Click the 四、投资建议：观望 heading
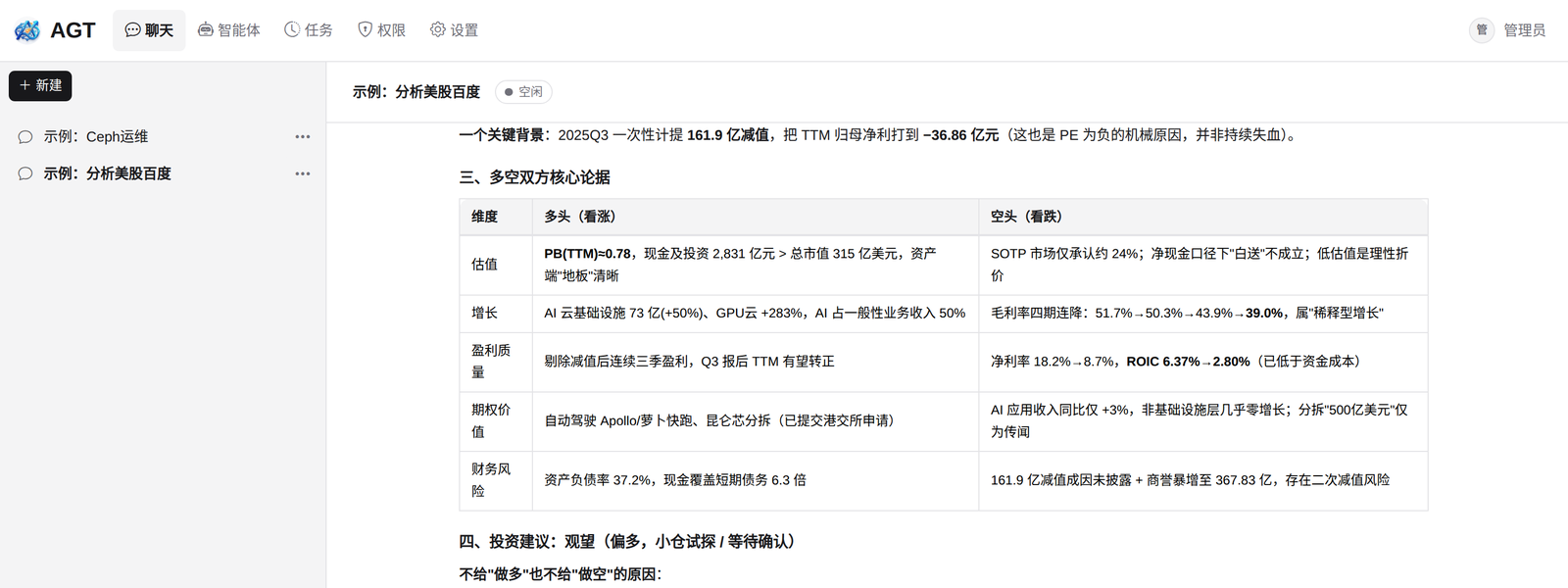 (630, 542)
